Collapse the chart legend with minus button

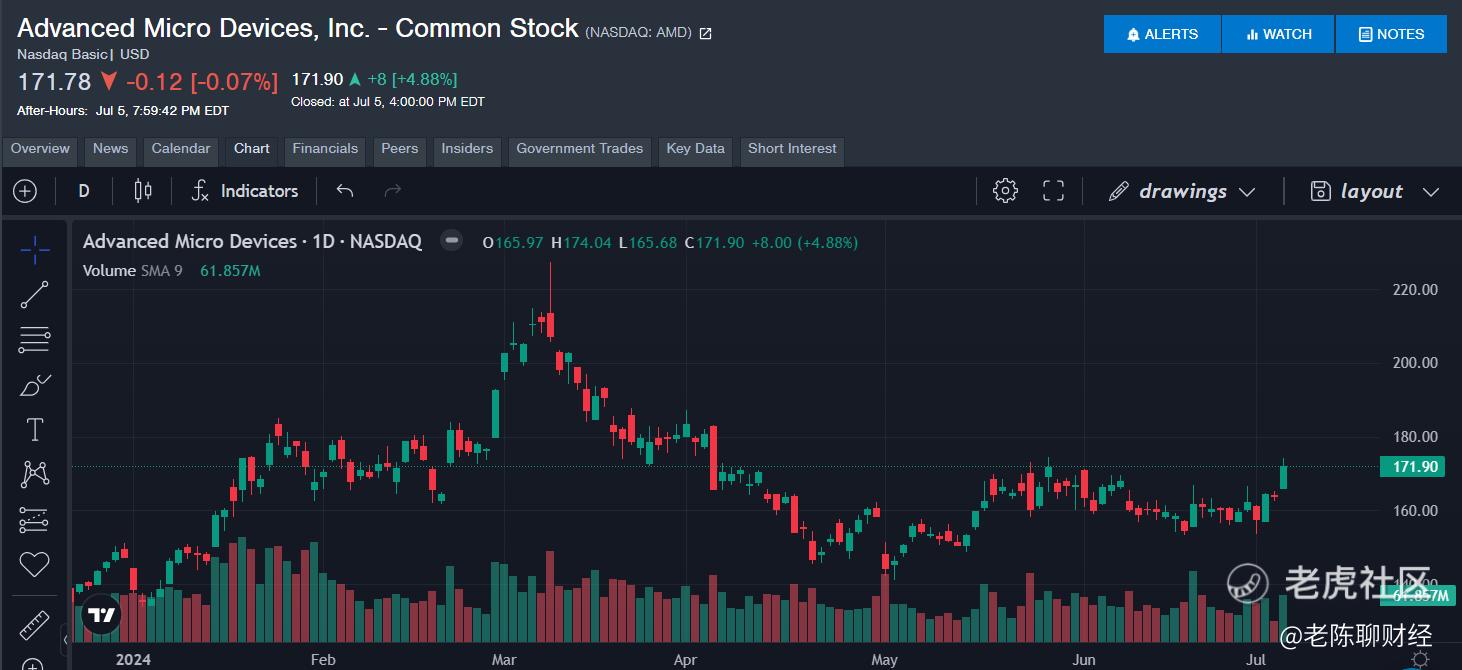452,241
